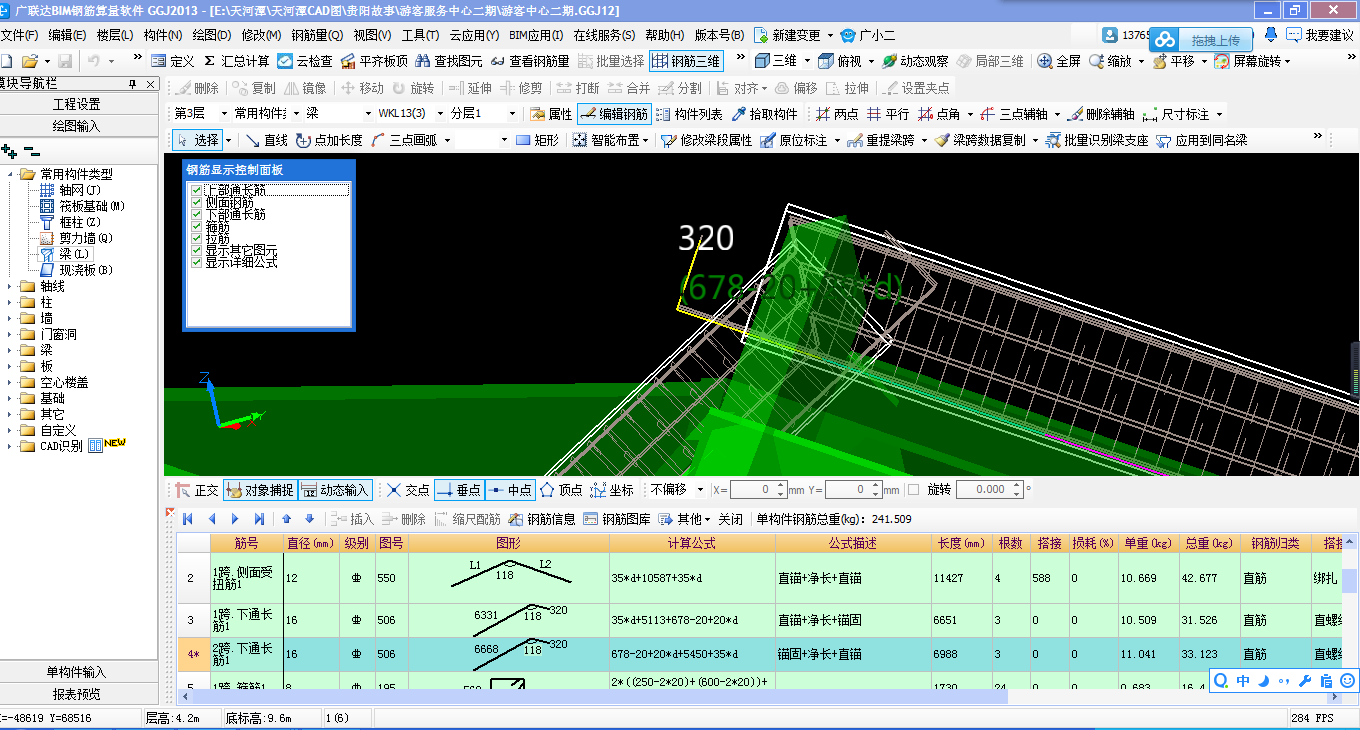Choose 两点 two-point axis tool

click(x=837, y=114)
